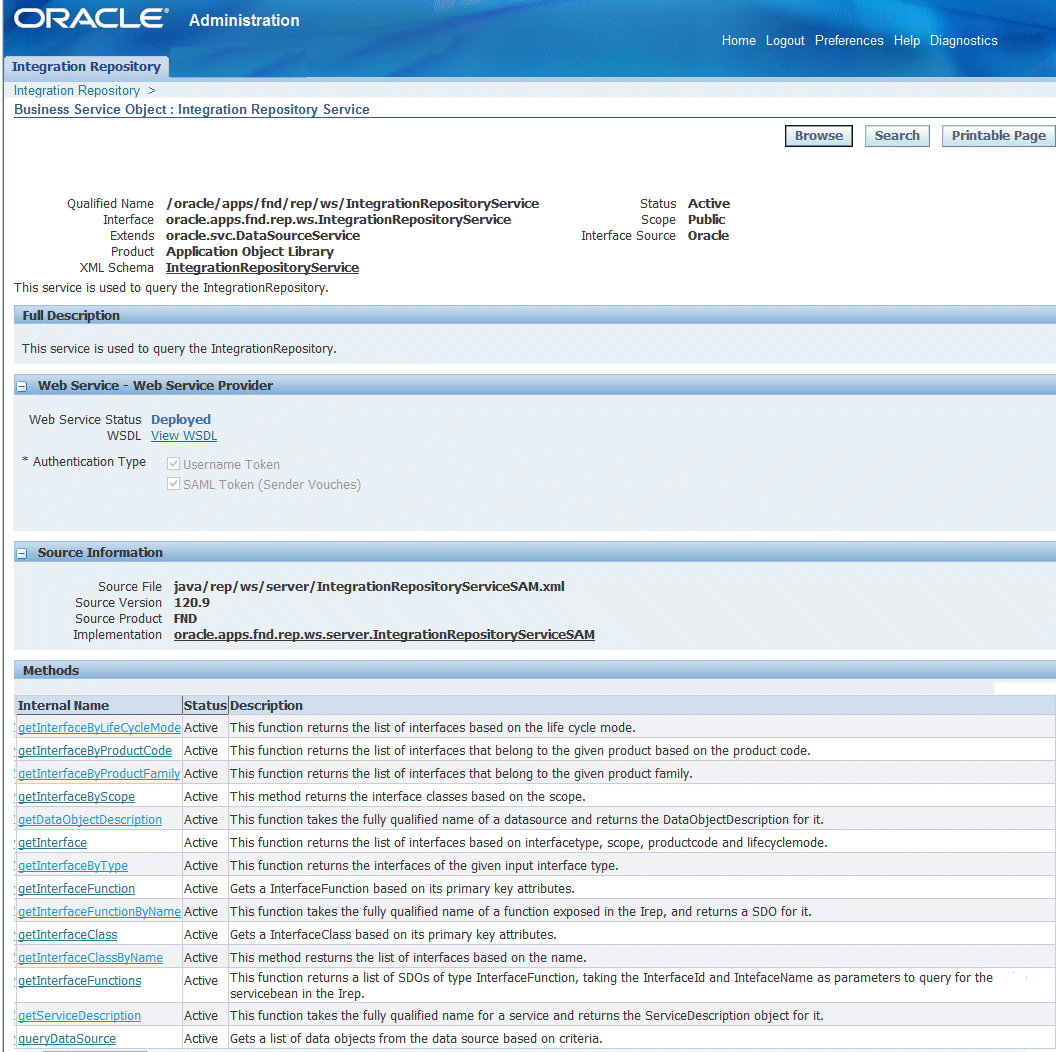The height and width of the screenshot is (1052, 1056).
Task: Click the Status value Active in header details
Action: coord(708,203)
